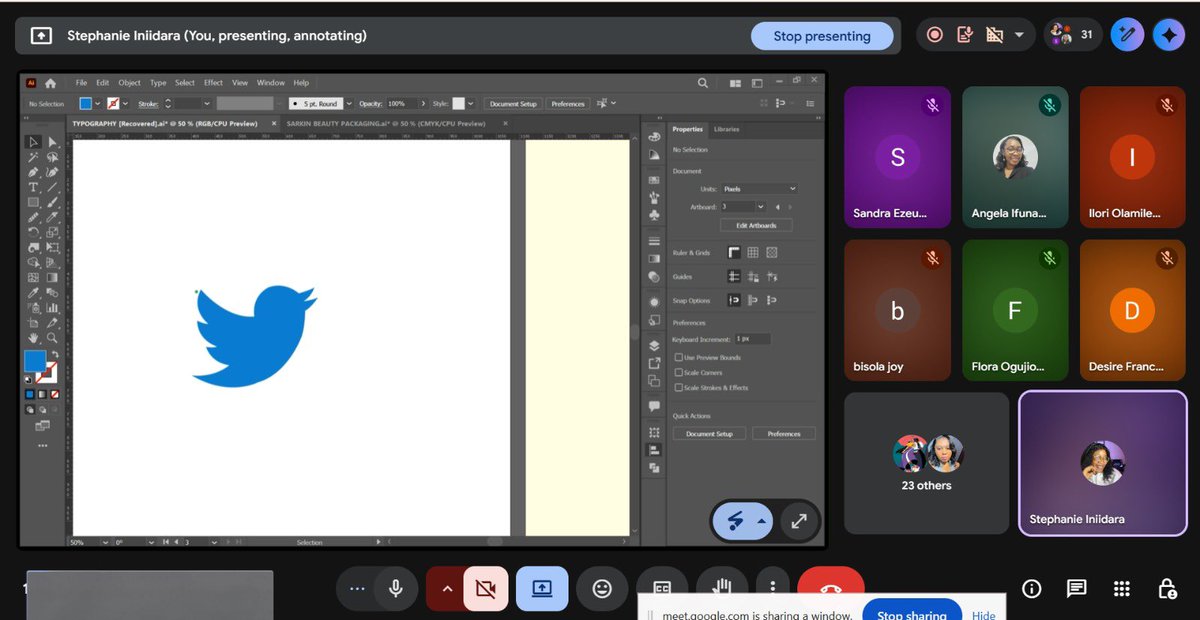Open Meet recording options dropdown arrow
1200x620 pixels.
point(1019,35)
